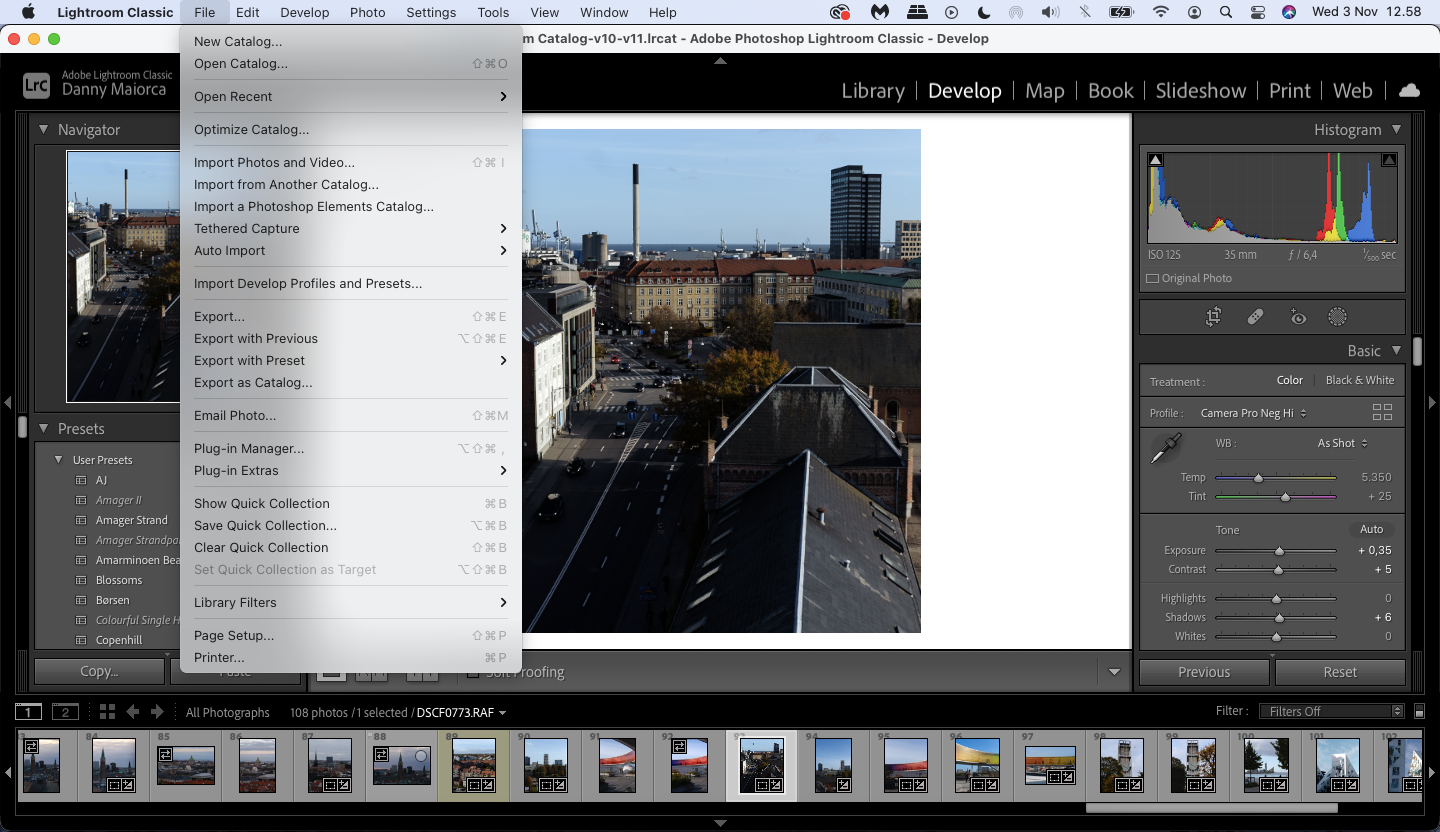Select Color treatment
1440x832 pixels.
tap(1290, 380)
